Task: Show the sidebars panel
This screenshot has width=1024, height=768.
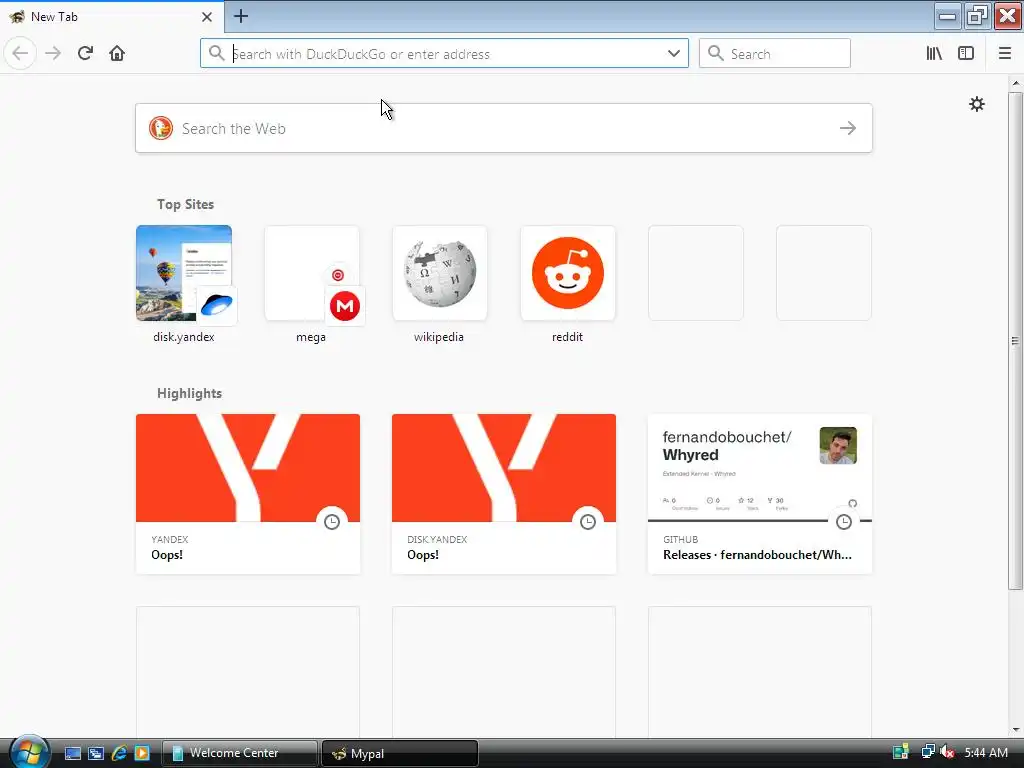Action: tap(966, 54)
